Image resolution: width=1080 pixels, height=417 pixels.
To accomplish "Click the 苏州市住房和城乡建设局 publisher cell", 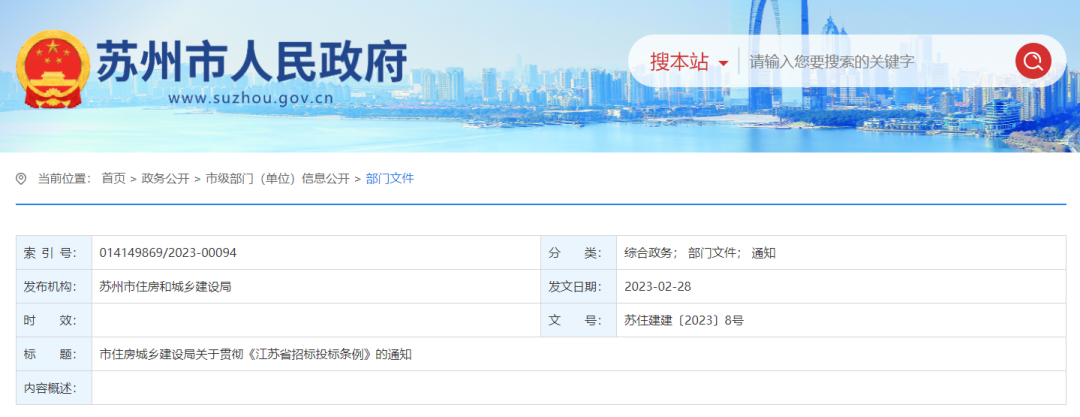I will pyautogui.click(x=166, y=287).
